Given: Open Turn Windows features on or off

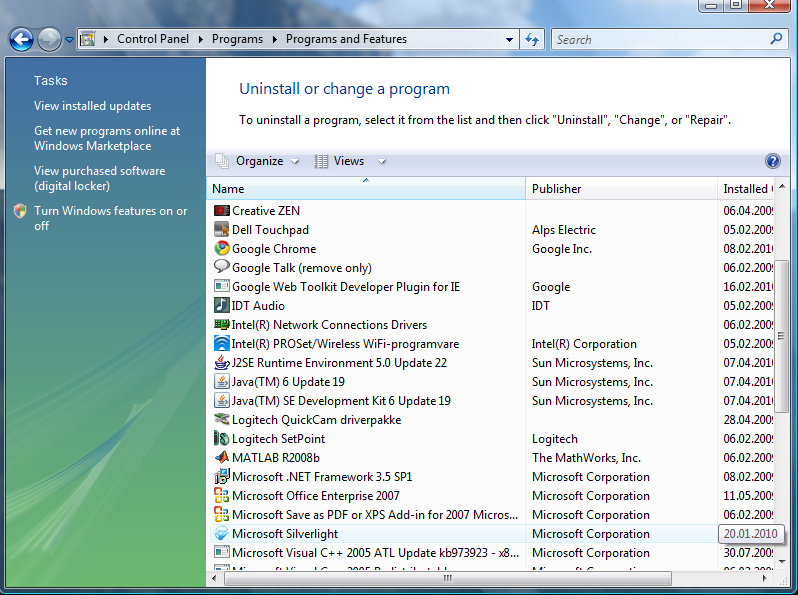Looking at the screenshot, I should [110, 218].
